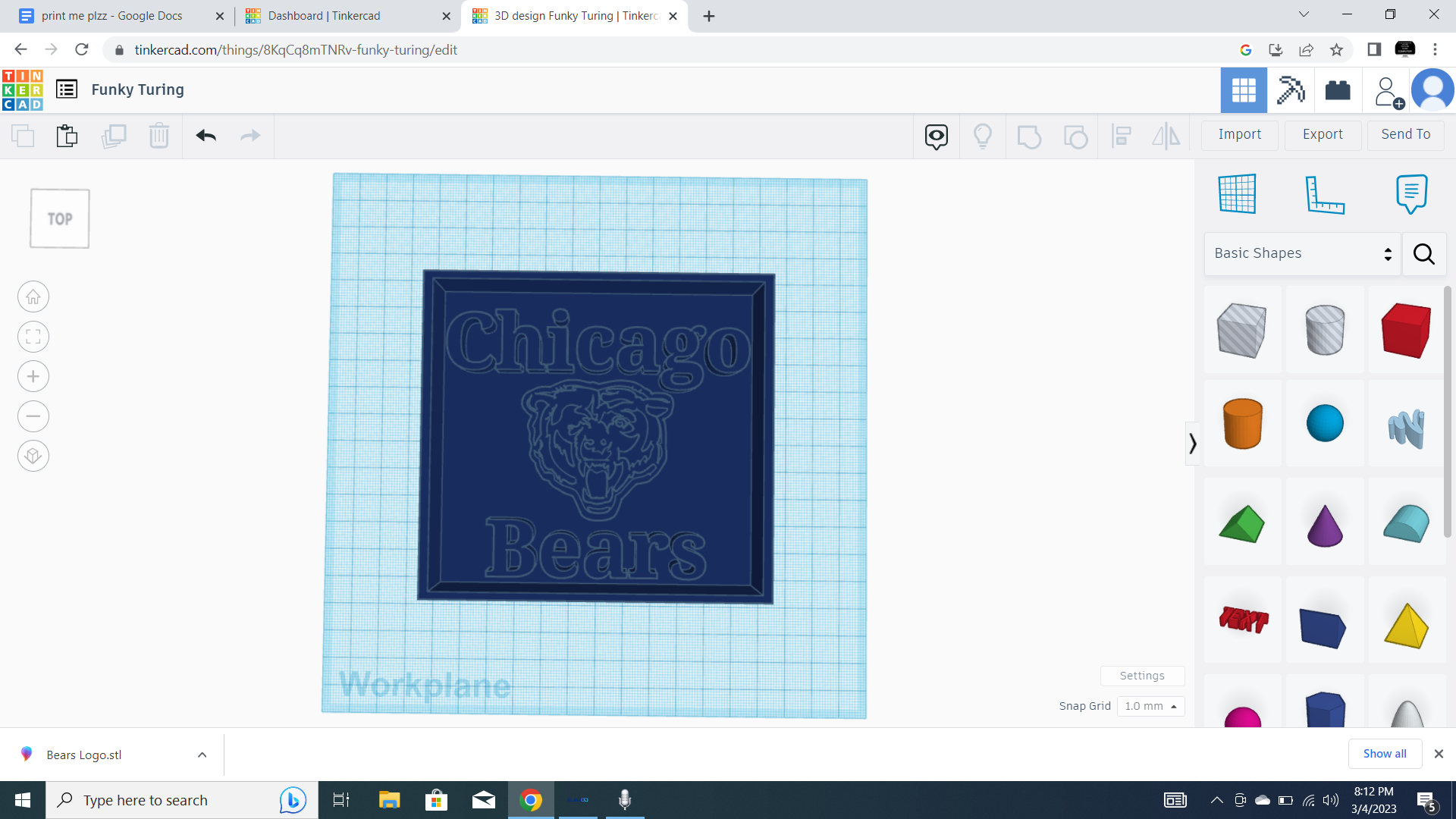Image resolution: width=1456 pixels, height=819 pixels.
Task: Pick the orange Cylinder shape
Action: click(x=1242, y=424)
